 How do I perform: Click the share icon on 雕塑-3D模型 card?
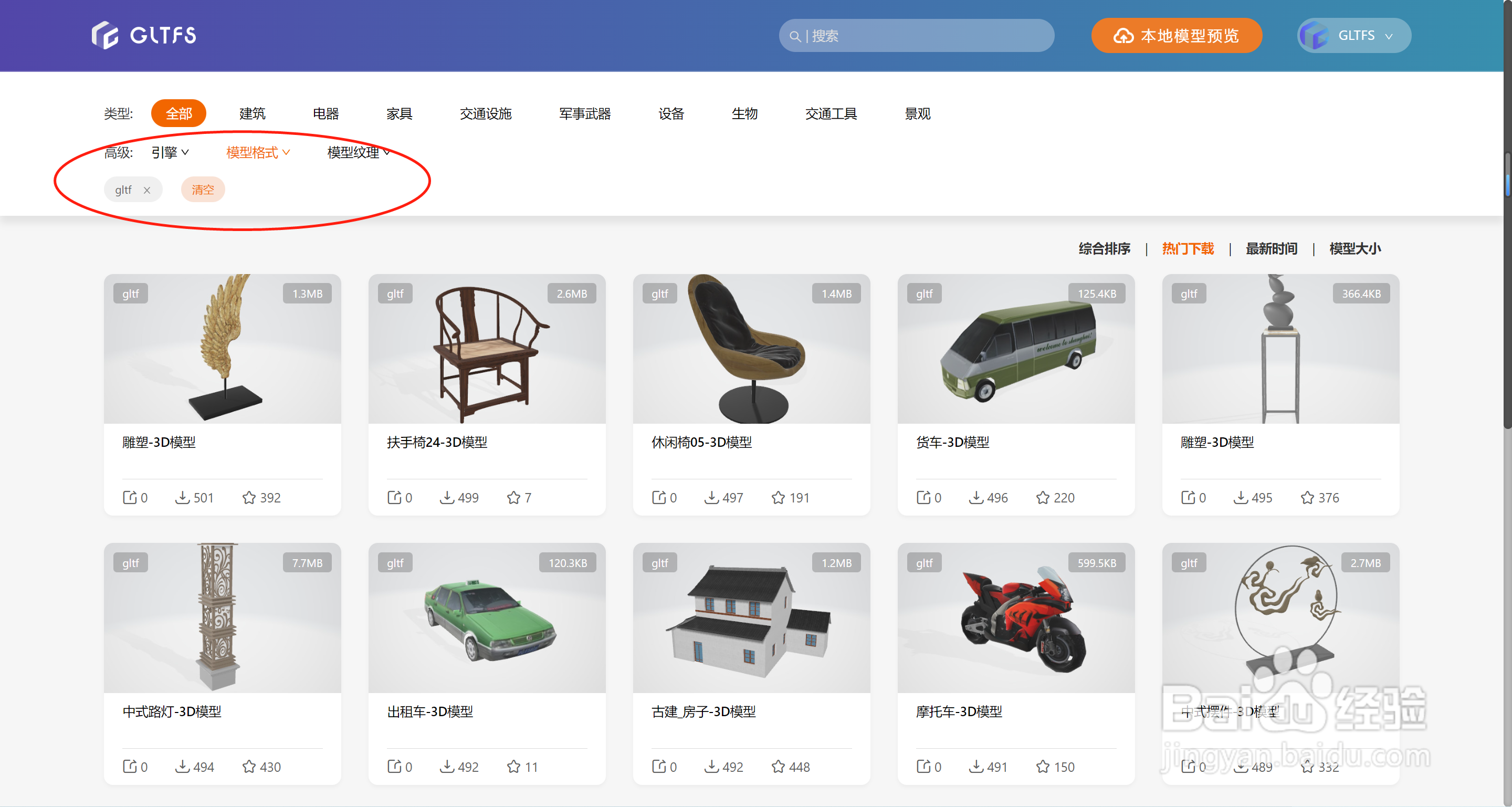click(x=130, y=497)
